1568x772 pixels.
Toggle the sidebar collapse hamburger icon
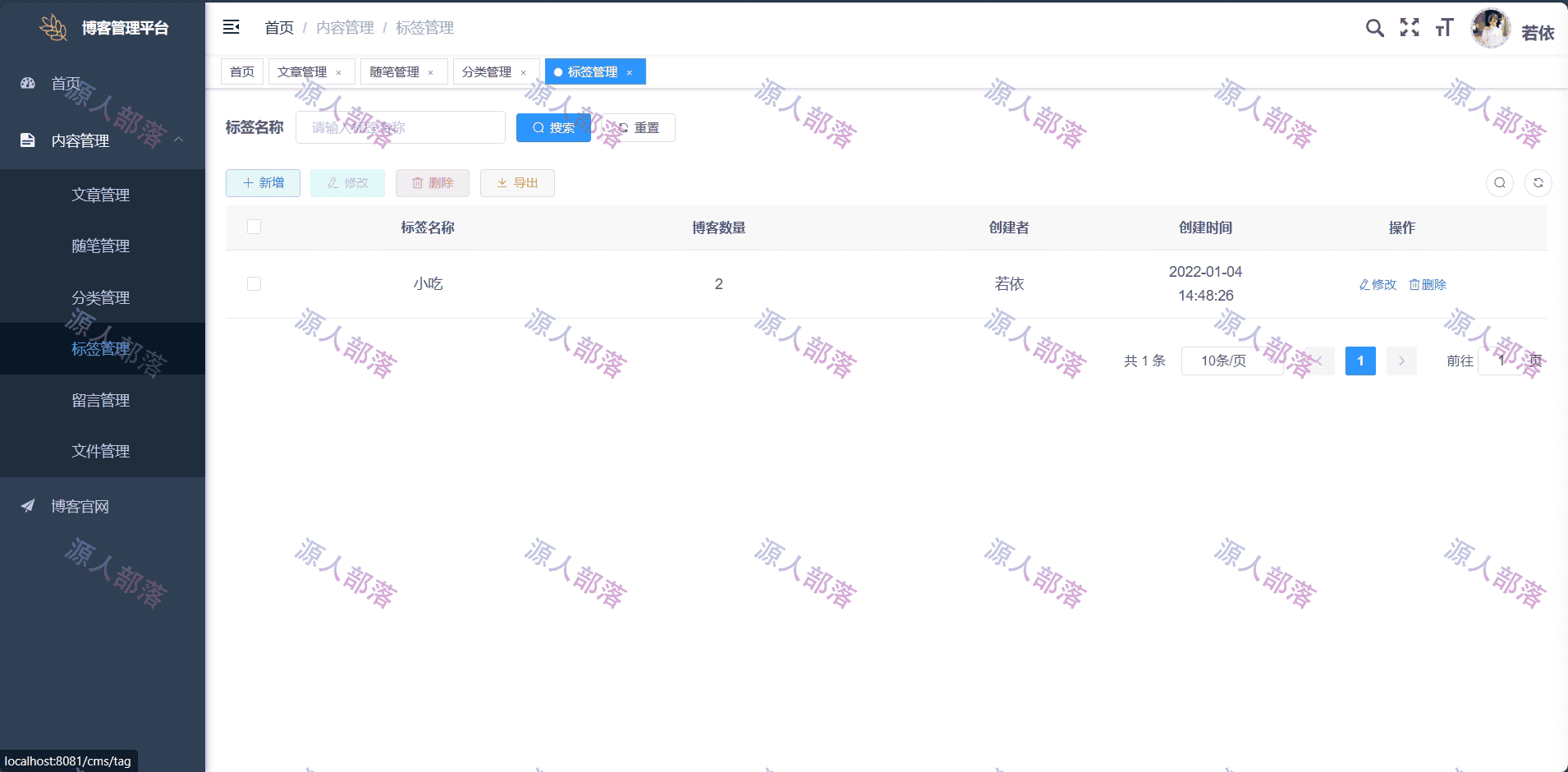pyautogui.click(x=232, y=27)
